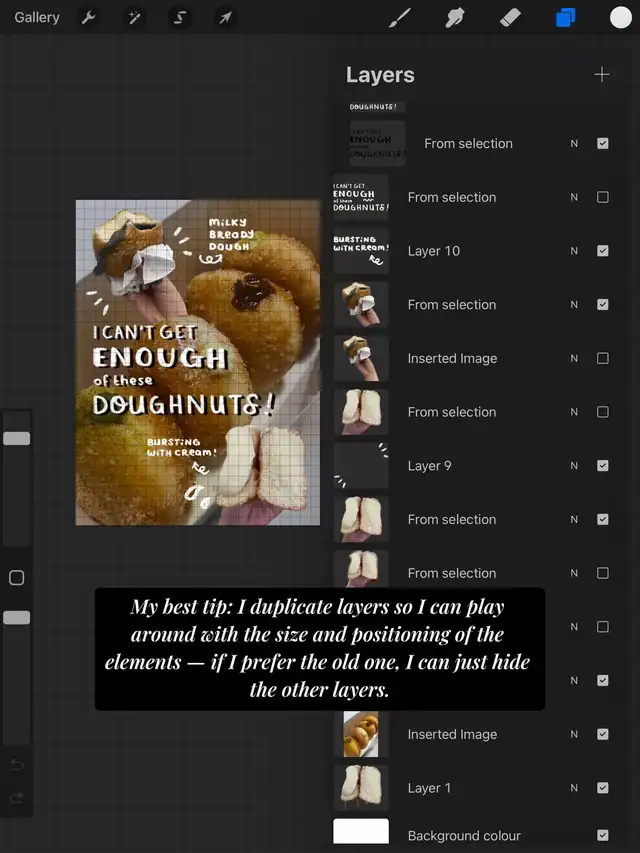
Task: Select the Eraser tool
Action: pyautogui.click(x=510, y=18)
